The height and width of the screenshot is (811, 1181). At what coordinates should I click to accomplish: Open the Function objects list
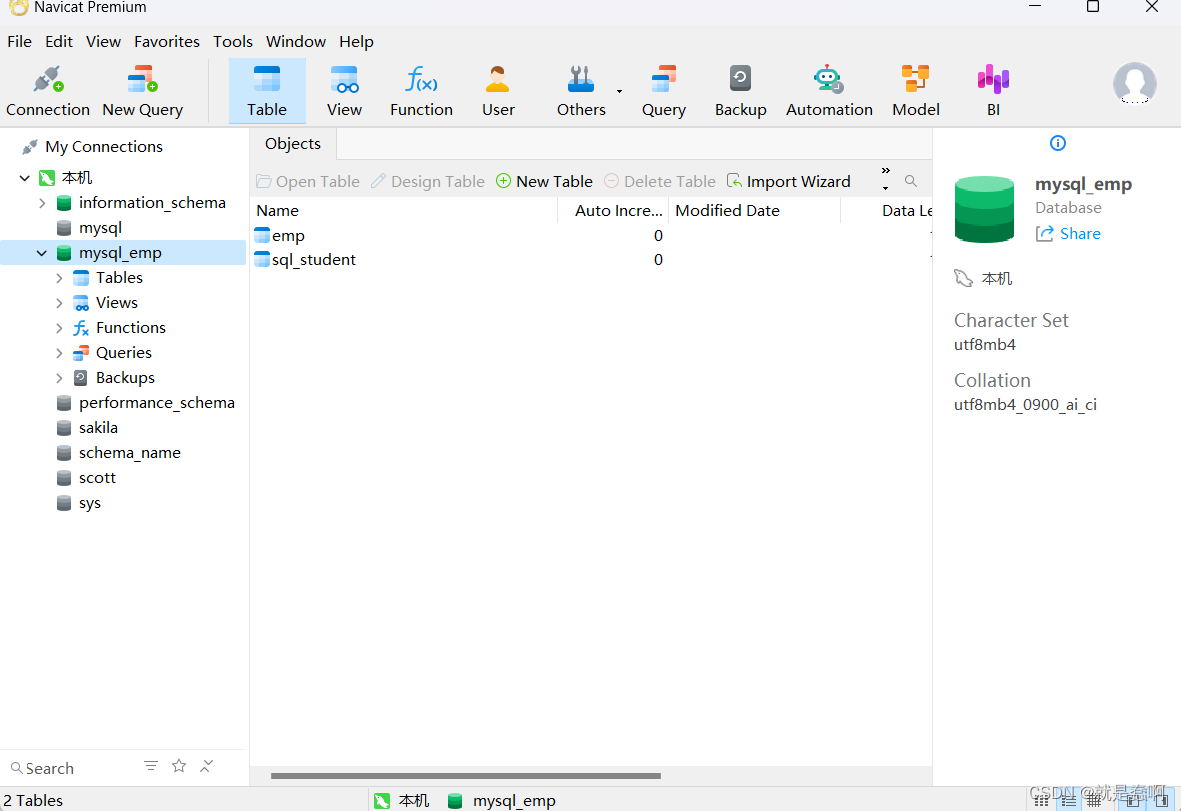pos(421,91)
